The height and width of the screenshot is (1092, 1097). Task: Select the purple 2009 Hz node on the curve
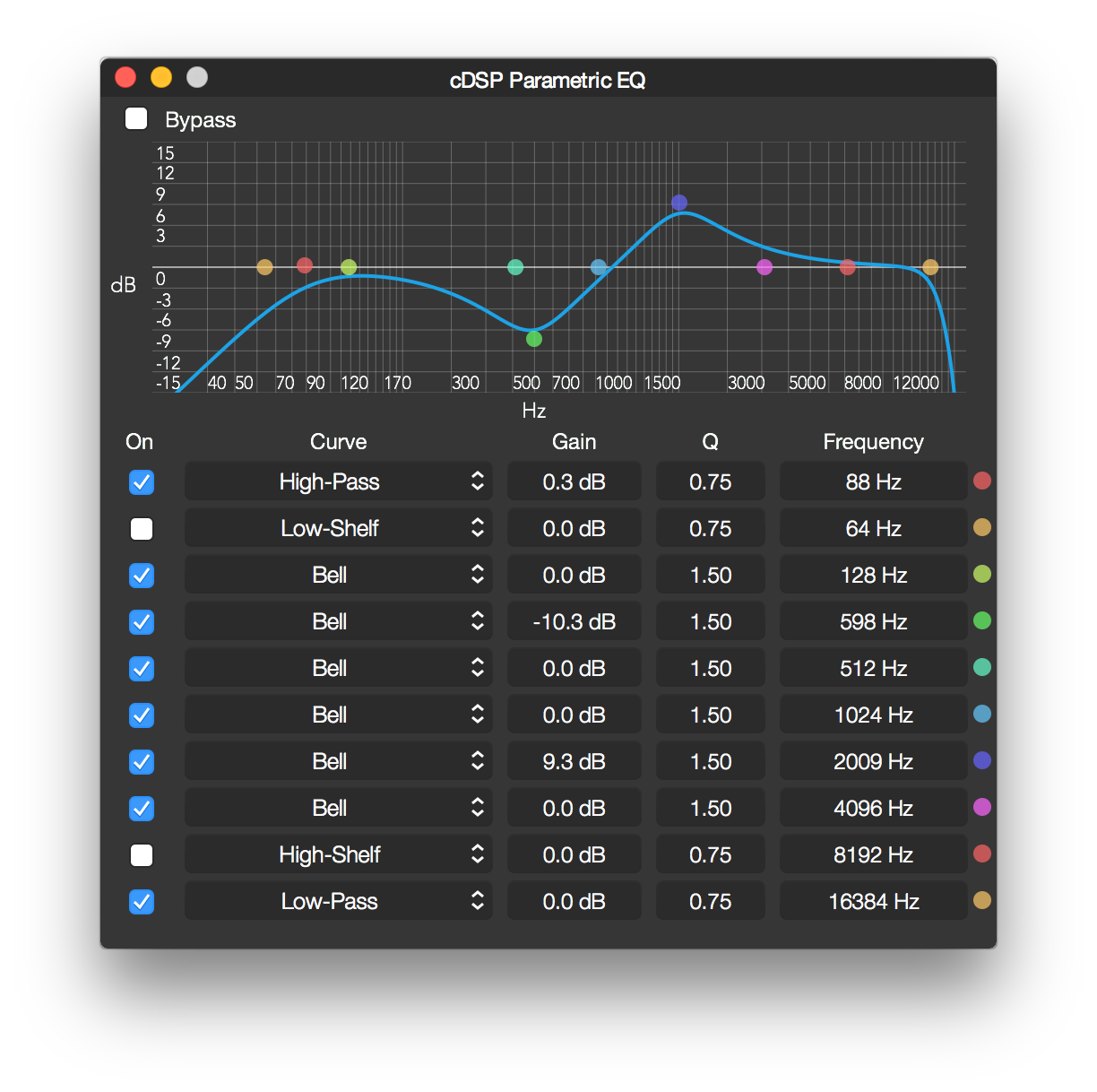(679, 203)
